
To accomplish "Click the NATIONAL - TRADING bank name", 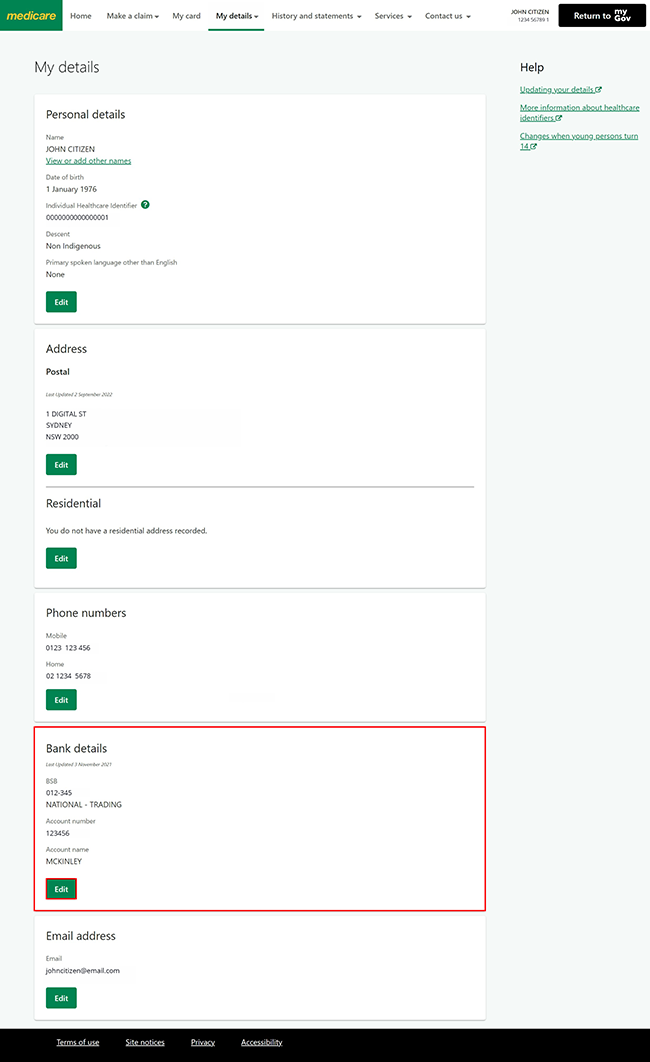I will [84, 805].
